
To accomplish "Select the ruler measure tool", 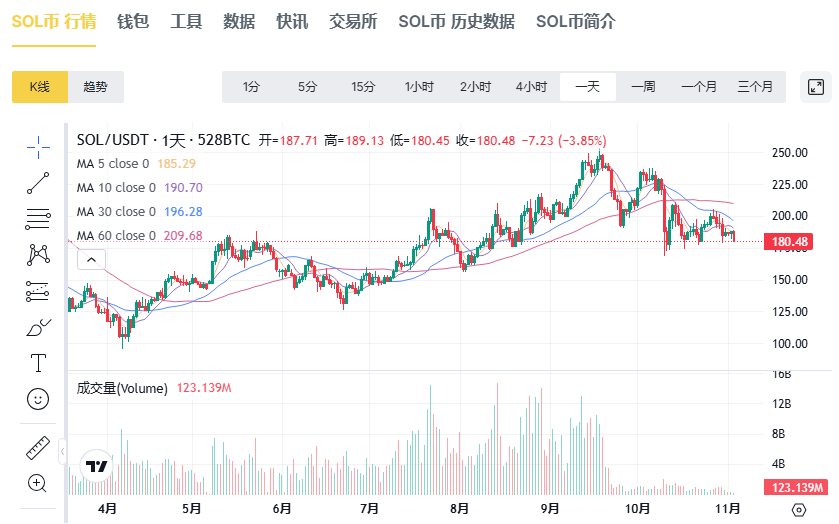I will [38, 447].
